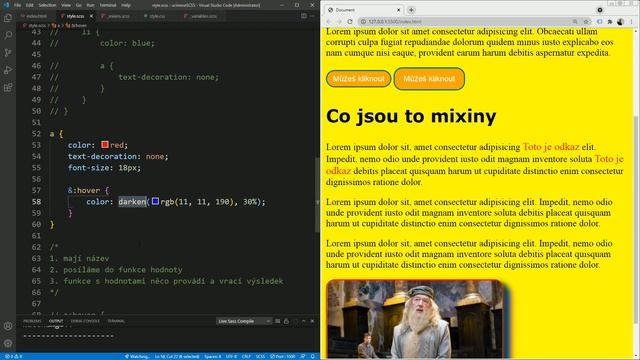
Task: Open Chrome three-dot menu
Action: pos(631,22)
